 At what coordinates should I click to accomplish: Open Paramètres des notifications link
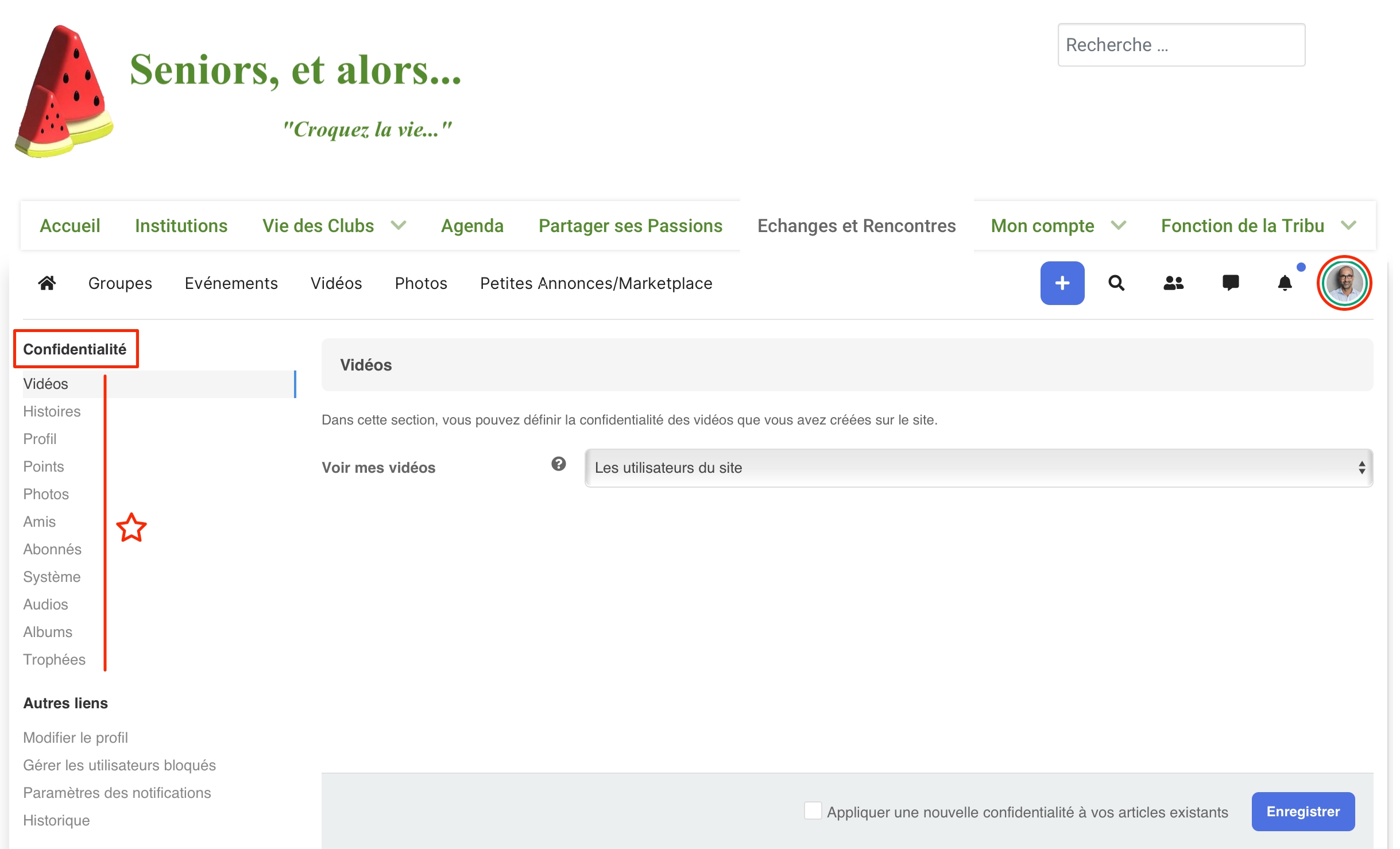[117, 793]
